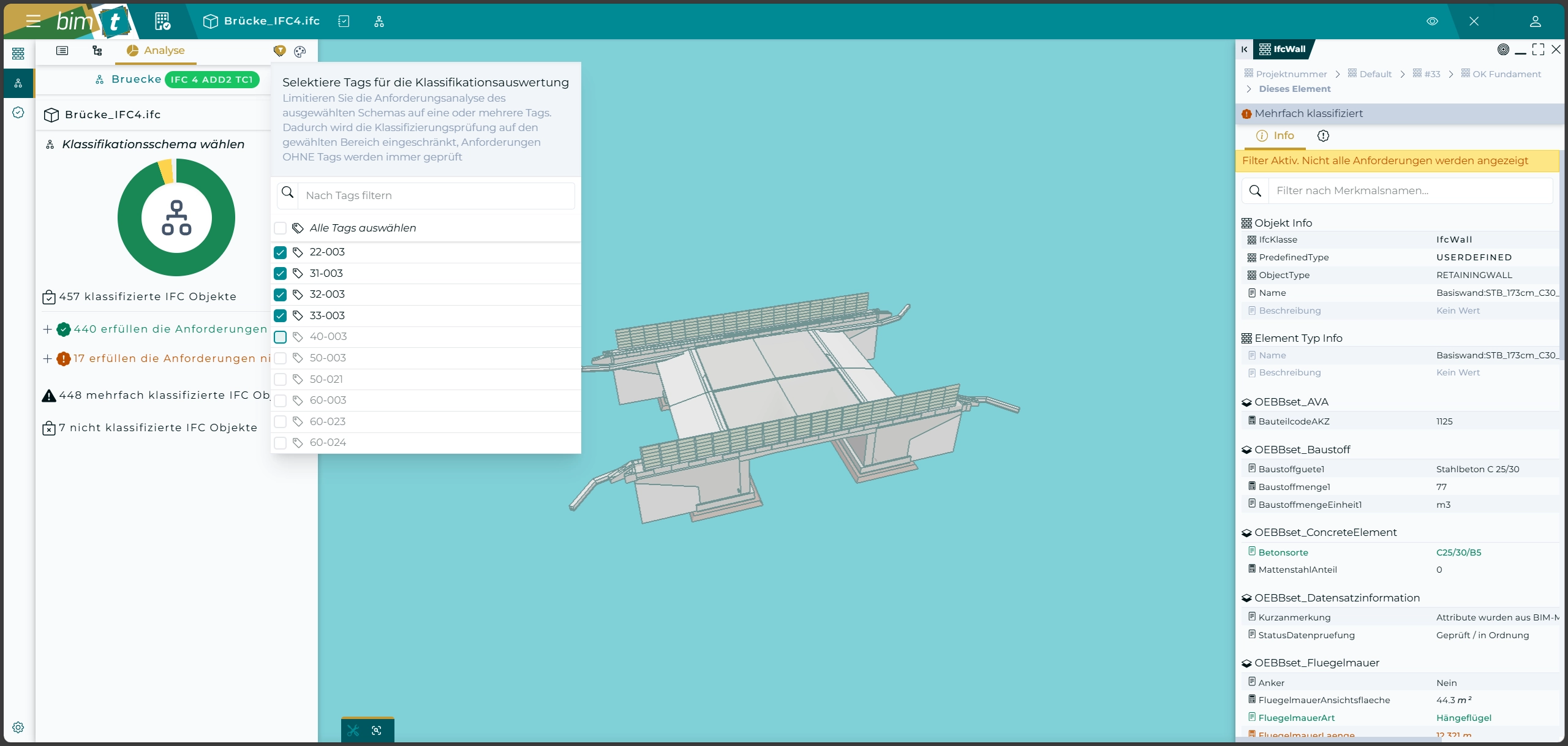The width and height of the screenshot is (1568, 746).
Task: Click OK Fundament breadcrumb link
Action: (1506, 74)
